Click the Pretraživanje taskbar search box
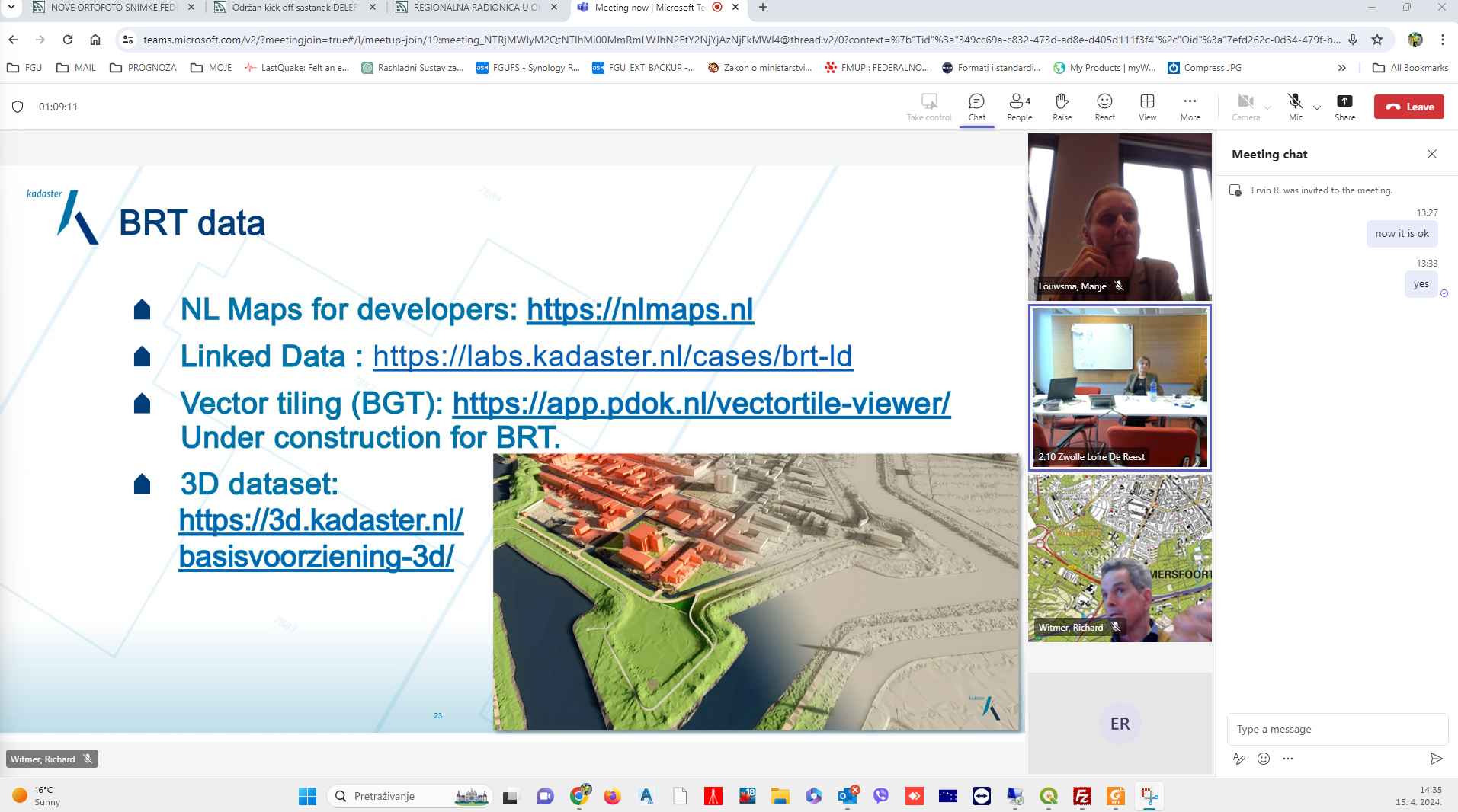The width and height of the screenshot is (1458, 812). click(x=411, y=796)
